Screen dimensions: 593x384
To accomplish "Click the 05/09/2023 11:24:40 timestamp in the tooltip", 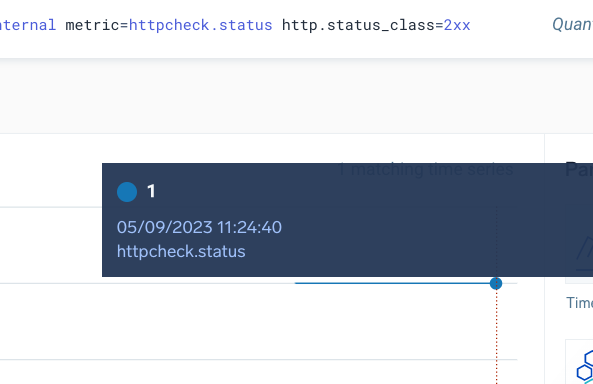I will [199, 227].
